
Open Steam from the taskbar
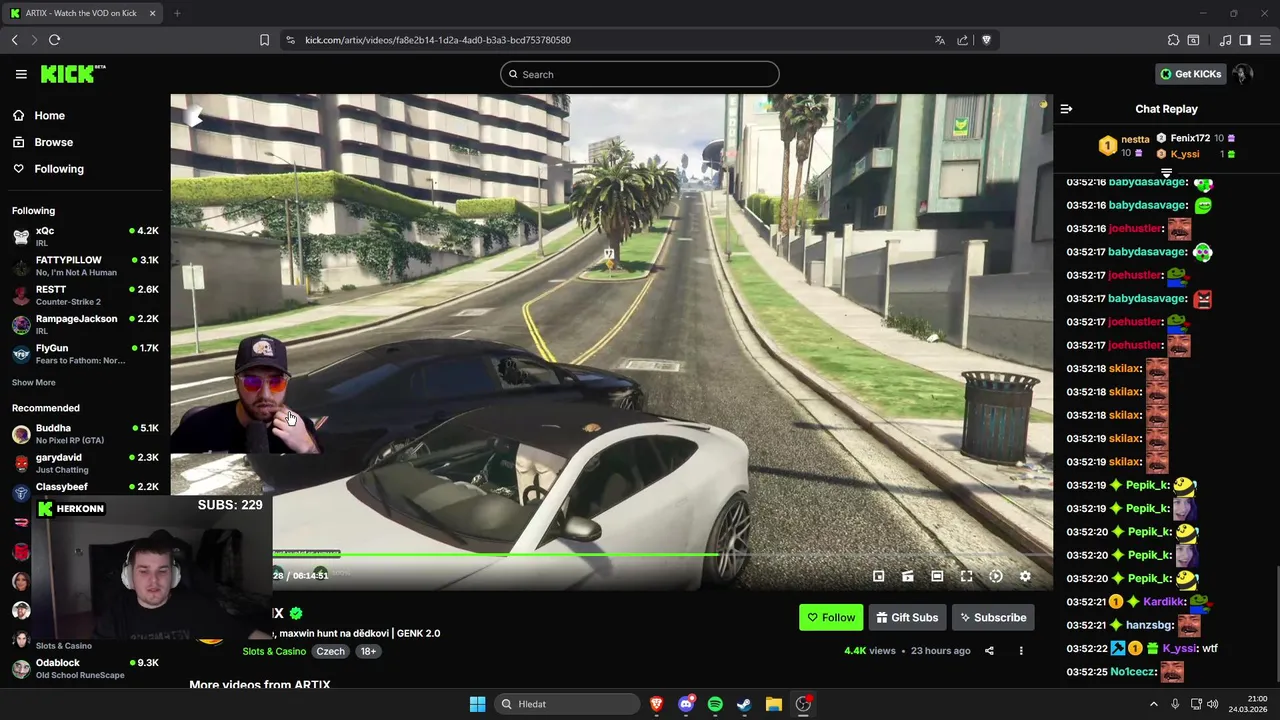point(744,704)
